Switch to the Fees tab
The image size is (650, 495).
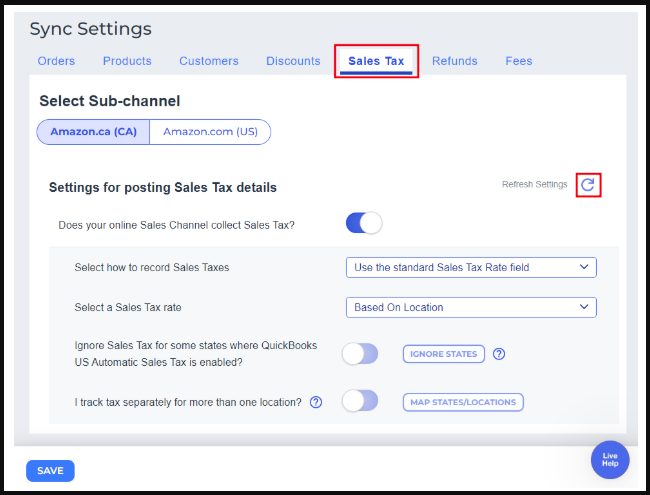point(519,61)
